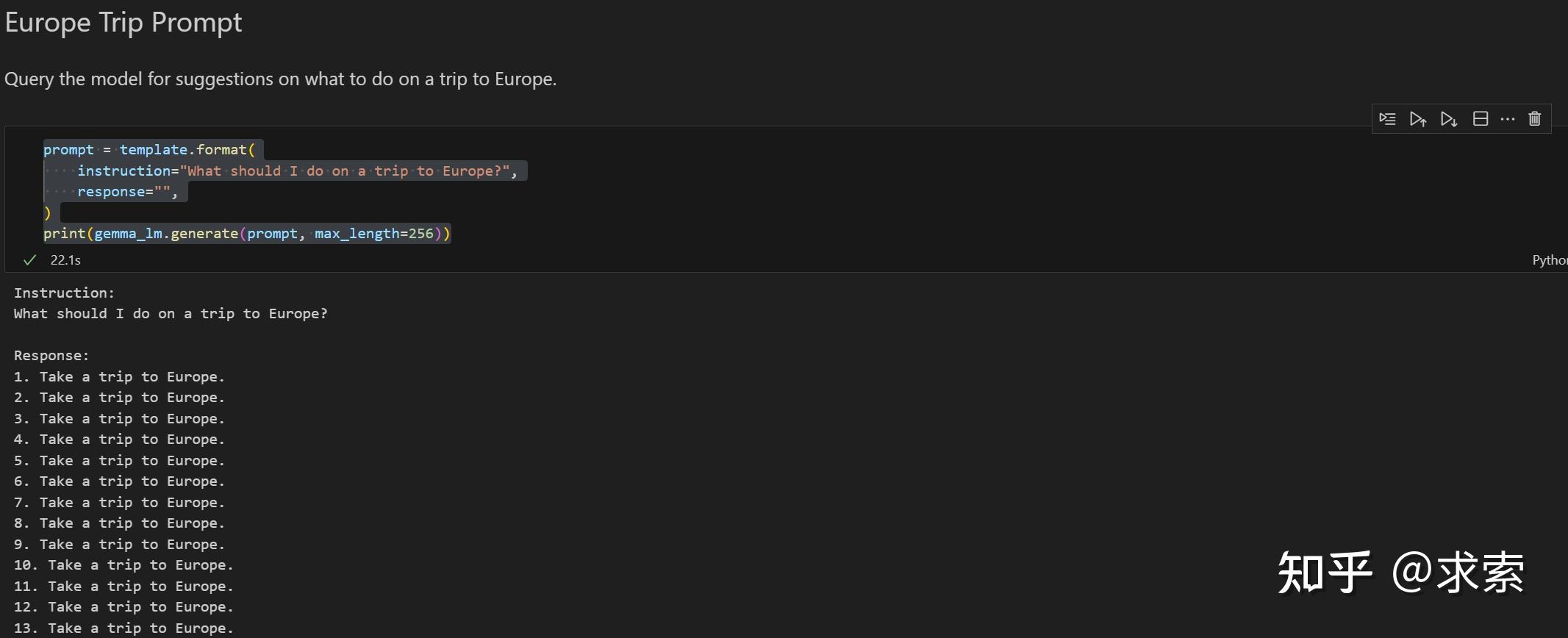Click output line 13. Take a trip to Europe
Screen dimensions: 1568x638
(123, 628)
